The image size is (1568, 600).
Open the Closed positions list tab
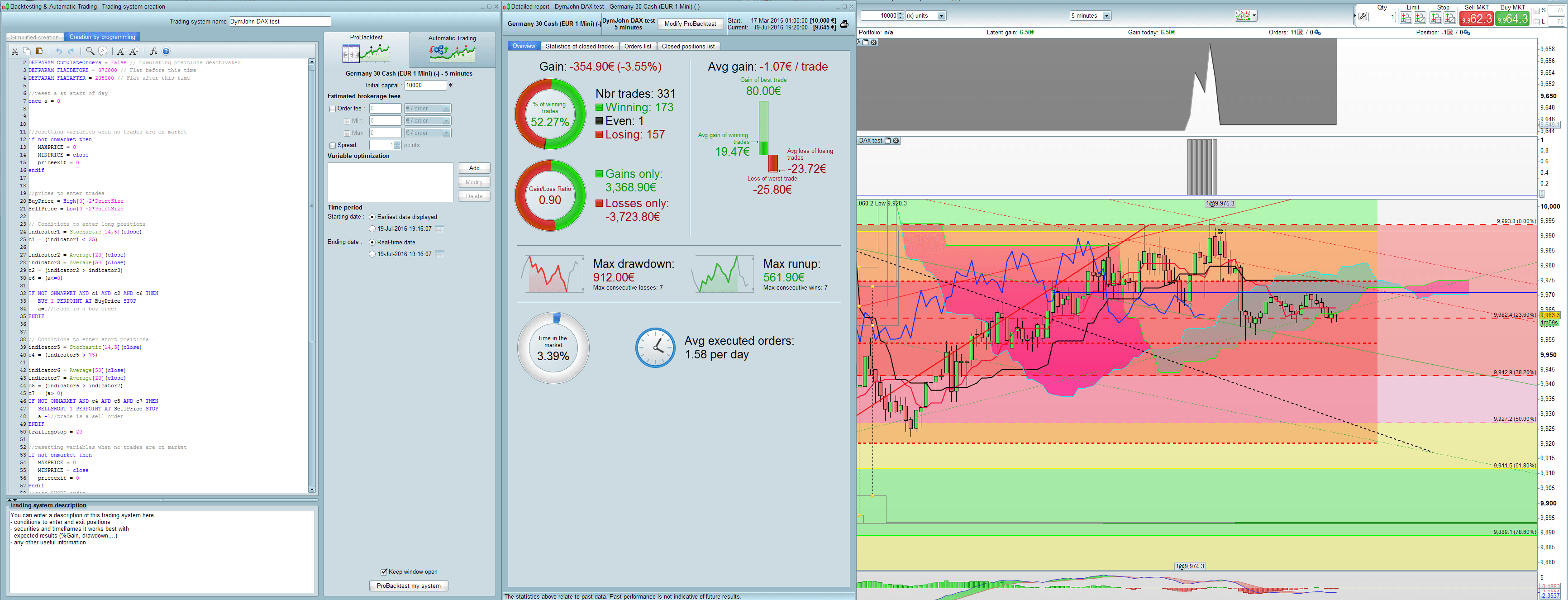[x=688, y=46]
